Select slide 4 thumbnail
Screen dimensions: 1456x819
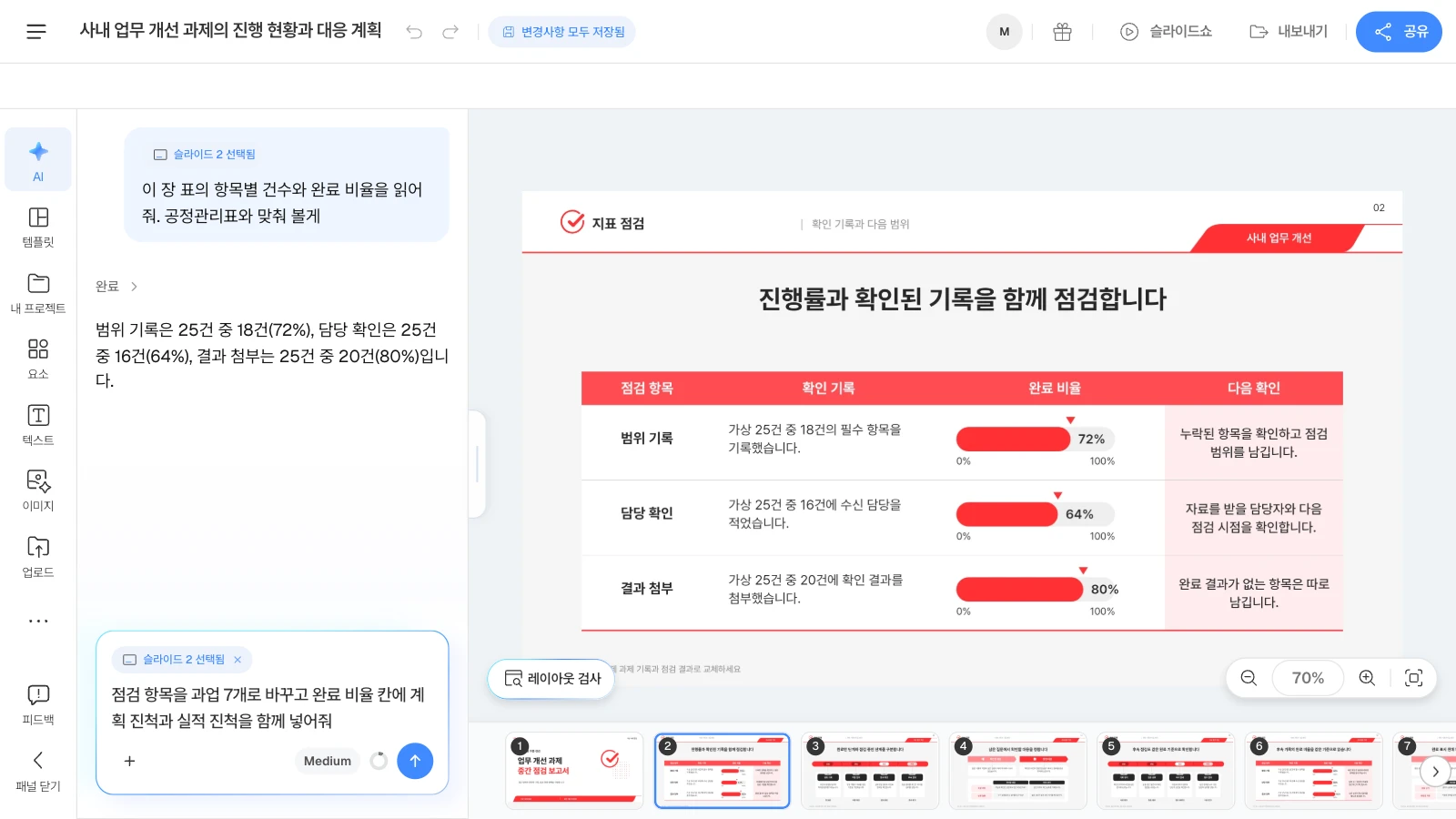(x=1018, y=771)
